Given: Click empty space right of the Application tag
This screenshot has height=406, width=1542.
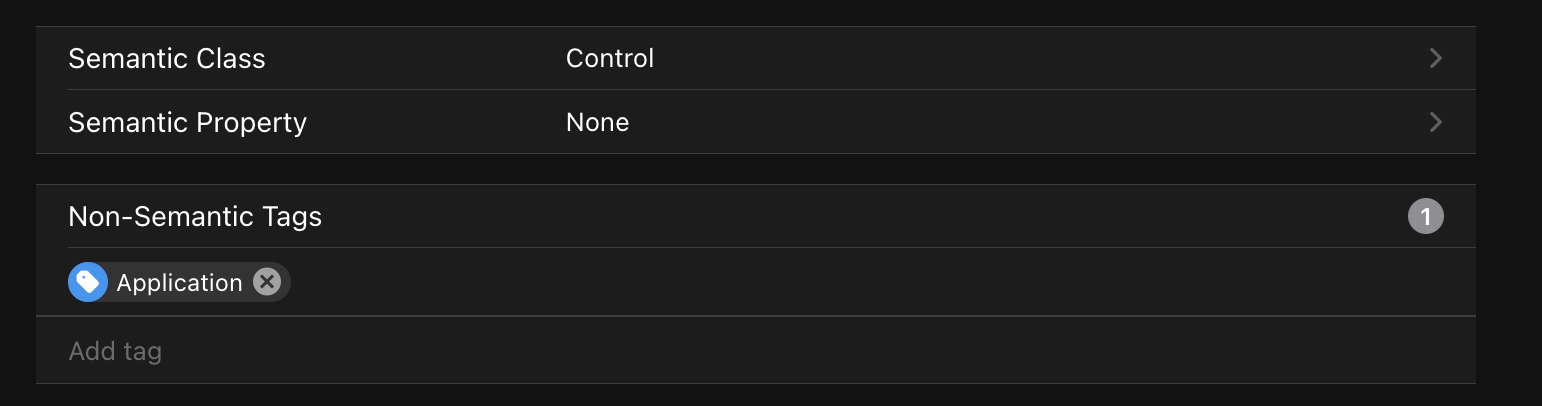Looking at the screenshot, I should pyautogui.click(x=800, y=283).
